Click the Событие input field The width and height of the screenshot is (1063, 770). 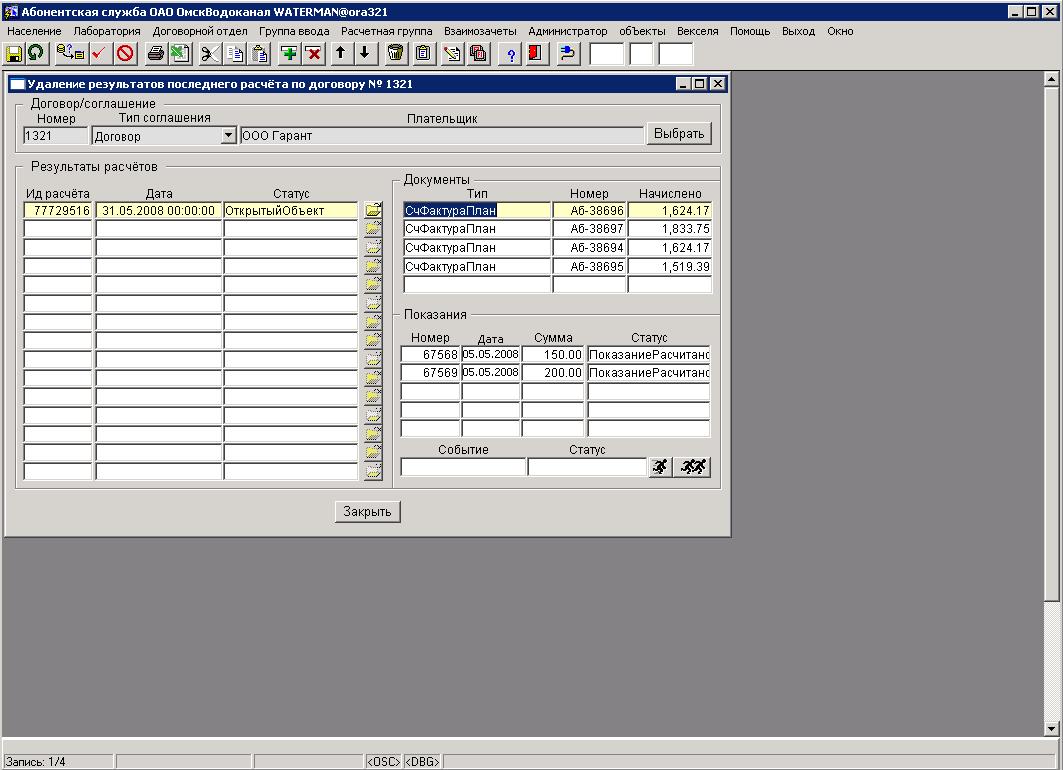[x=463, y=467]
